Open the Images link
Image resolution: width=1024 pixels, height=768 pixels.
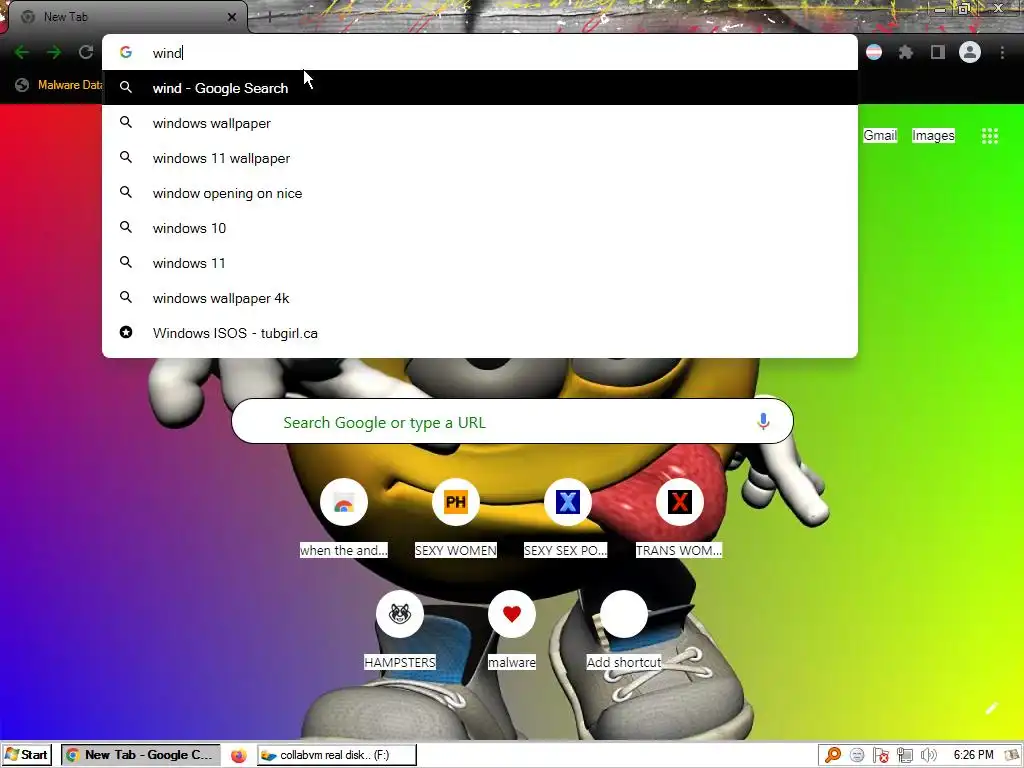click(933, 135)
